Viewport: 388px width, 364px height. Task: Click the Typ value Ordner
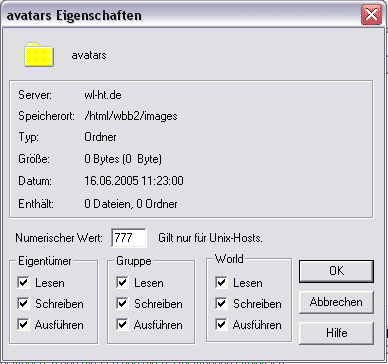[100, 137]
